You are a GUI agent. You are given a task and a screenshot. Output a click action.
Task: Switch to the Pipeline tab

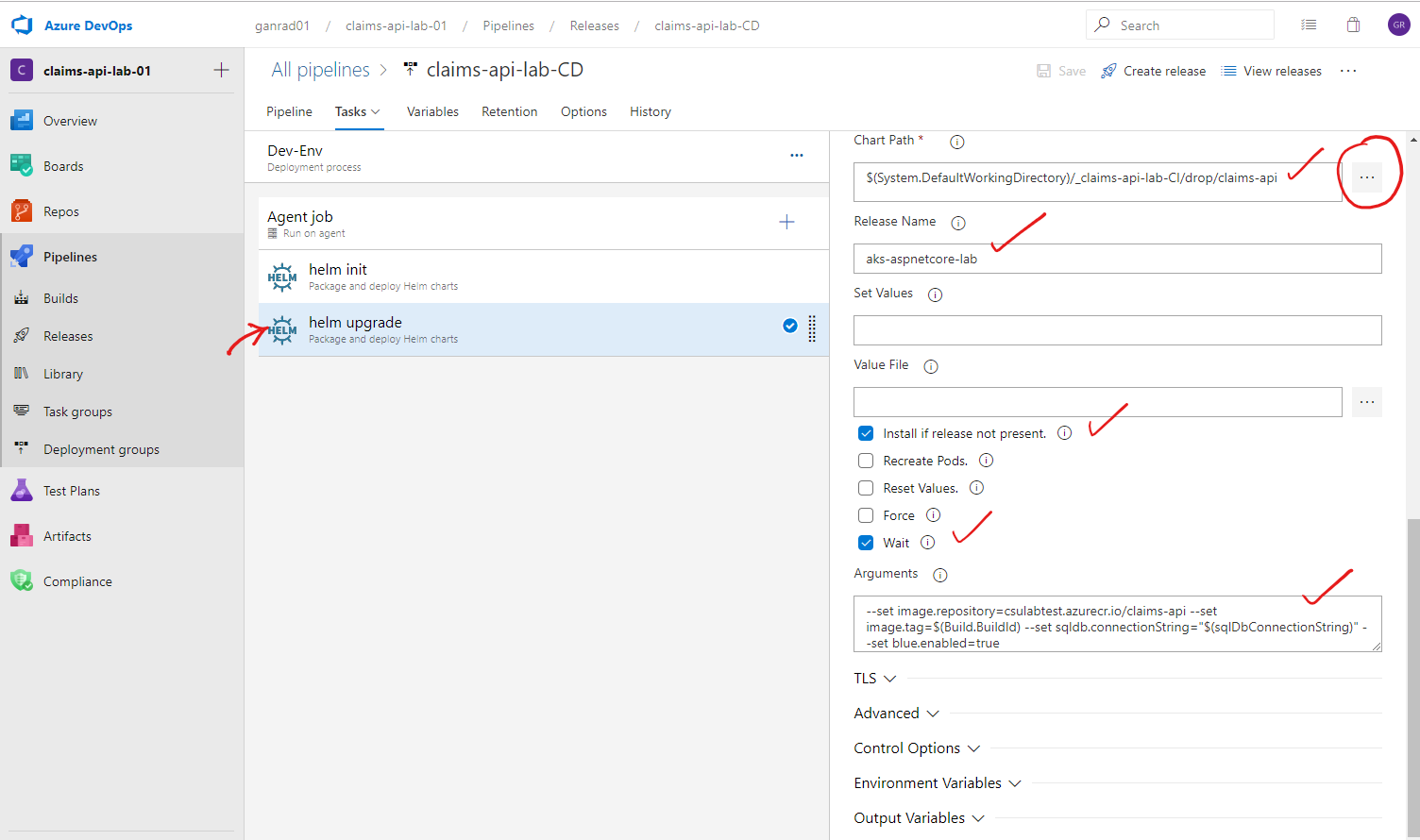289,111
